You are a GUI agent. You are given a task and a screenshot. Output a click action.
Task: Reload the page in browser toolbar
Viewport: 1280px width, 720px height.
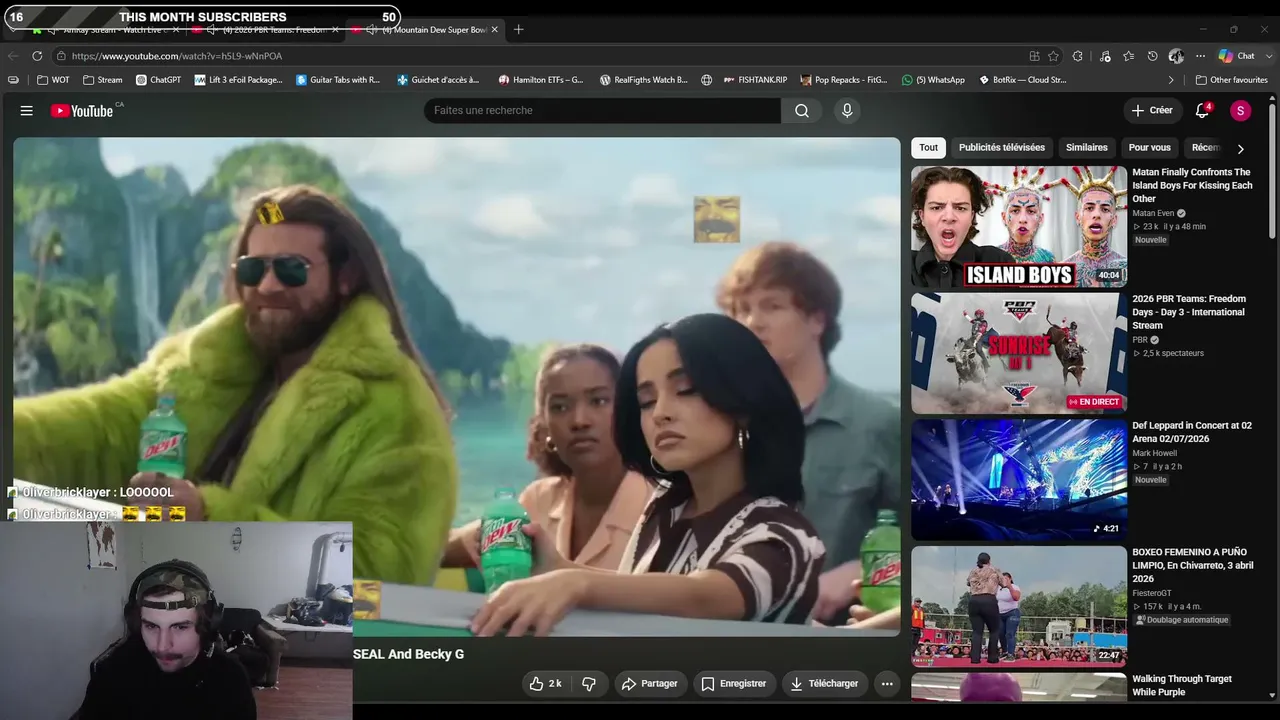coord(37,56)
